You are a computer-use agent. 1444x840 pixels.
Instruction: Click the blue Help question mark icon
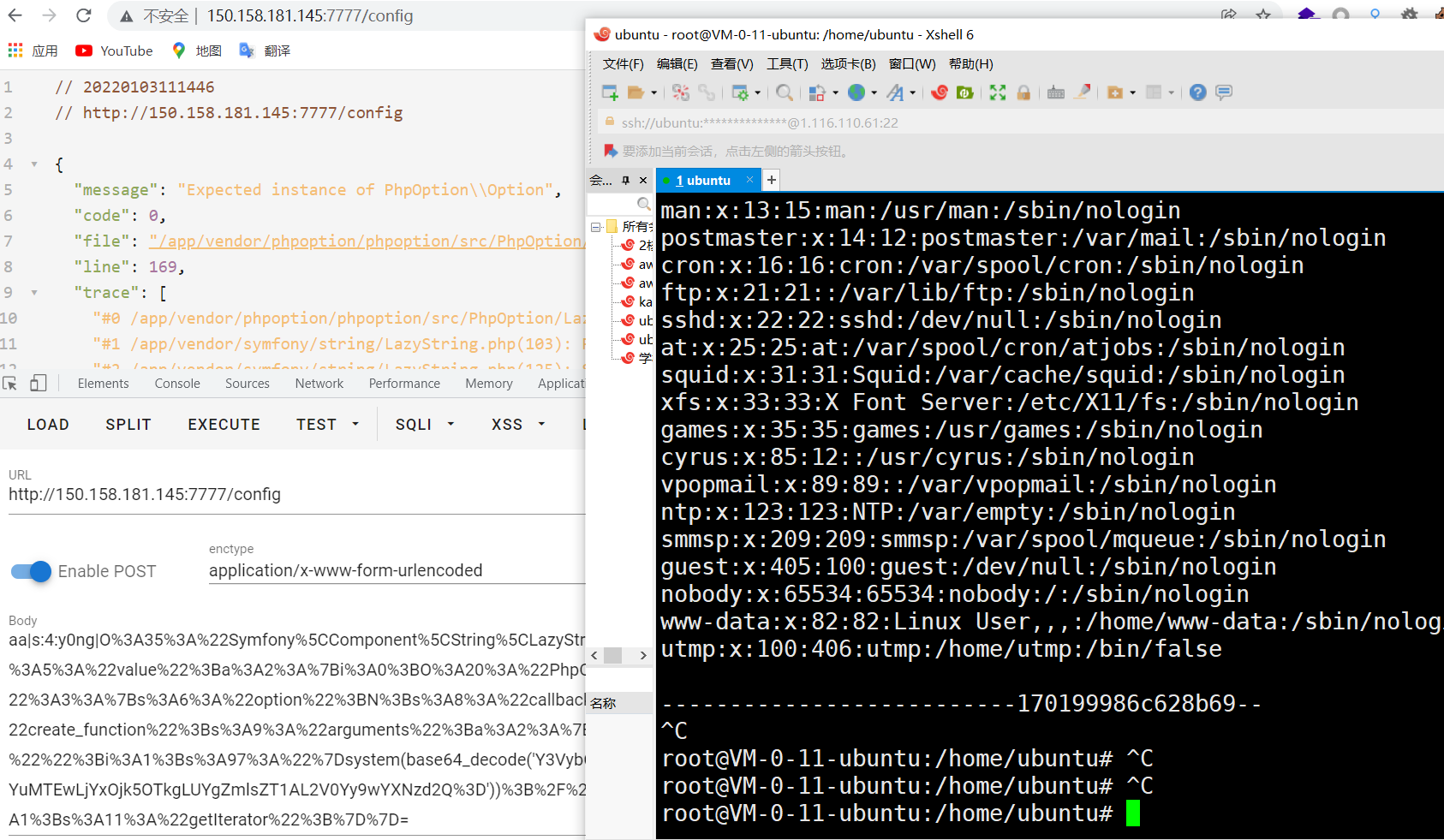coord(1198,92)
